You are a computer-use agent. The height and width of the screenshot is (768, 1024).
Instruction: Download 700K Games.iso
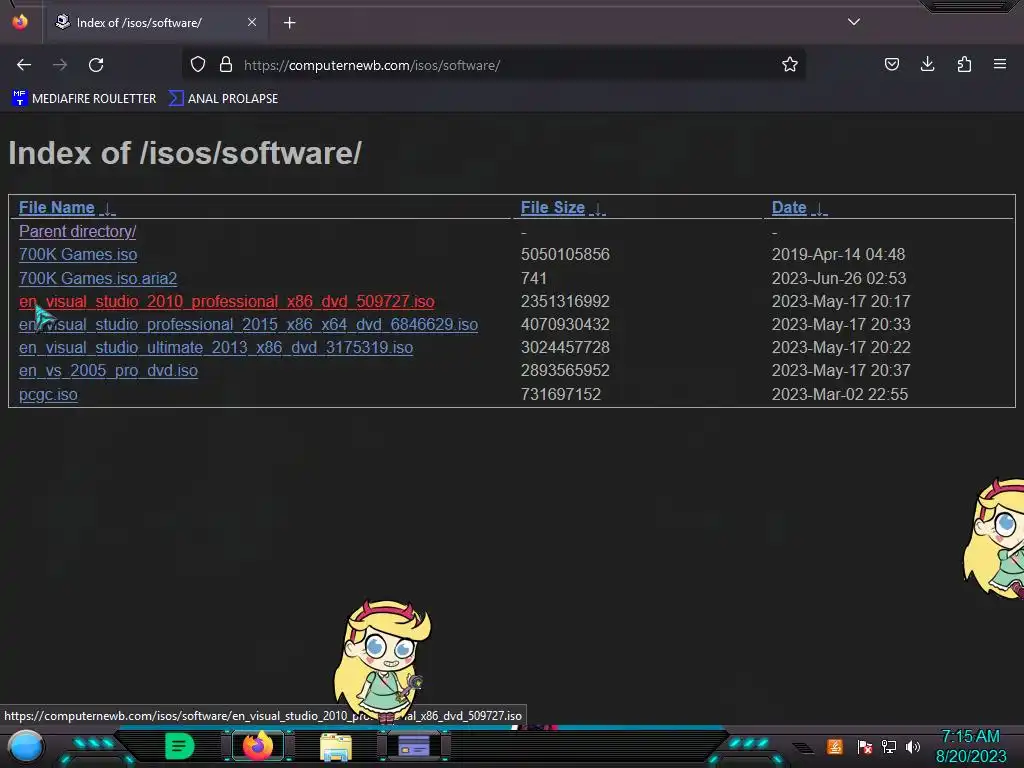point(78,255)
